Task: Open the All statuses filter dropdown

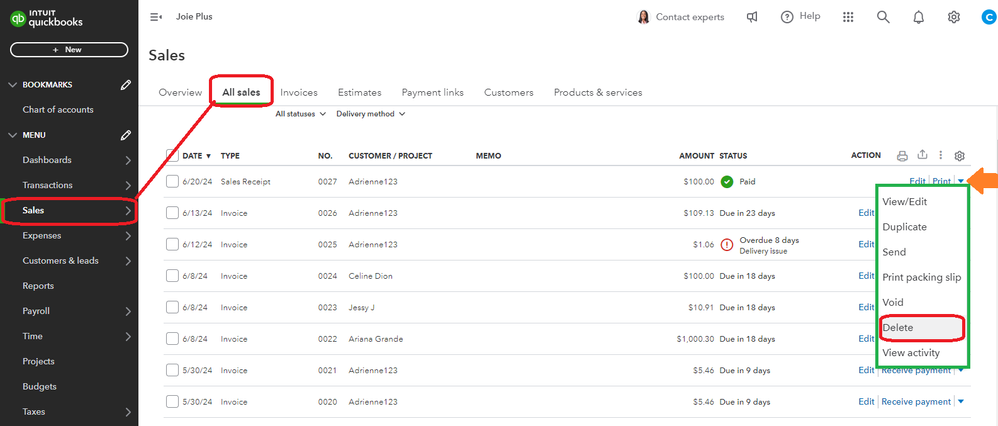Action: [301, 114]
